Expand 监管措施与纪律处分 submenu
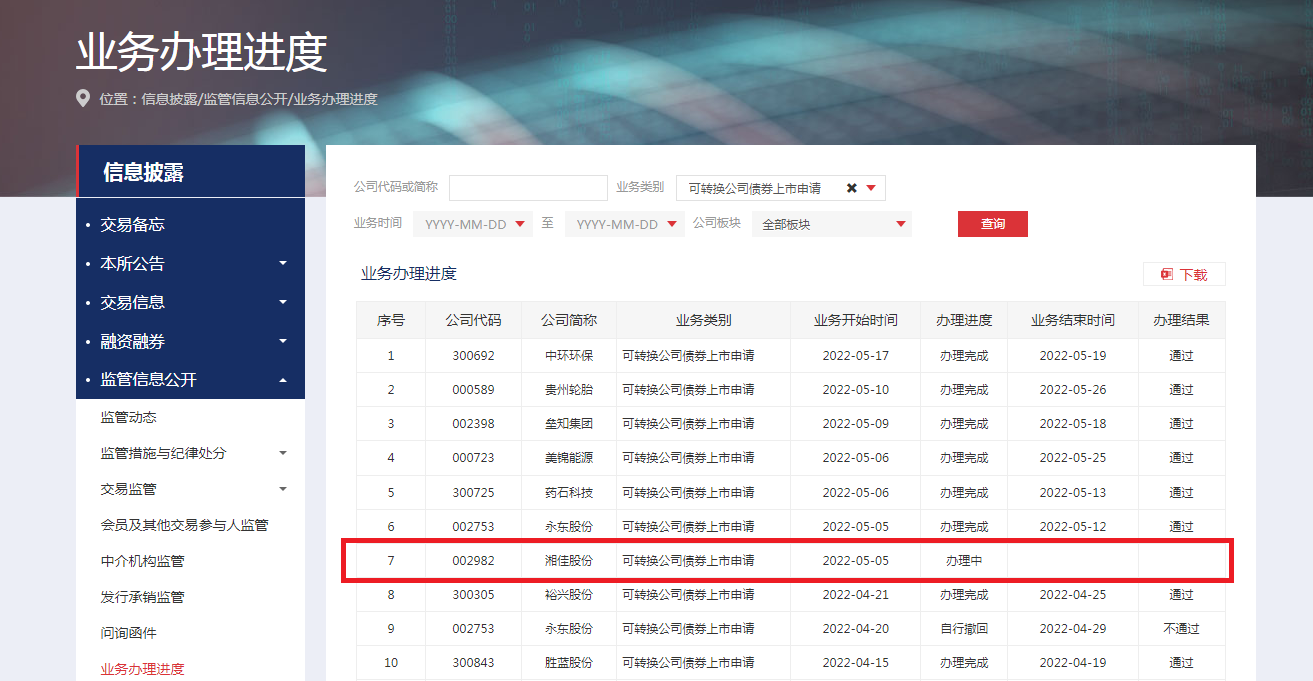 coord(283,453)
